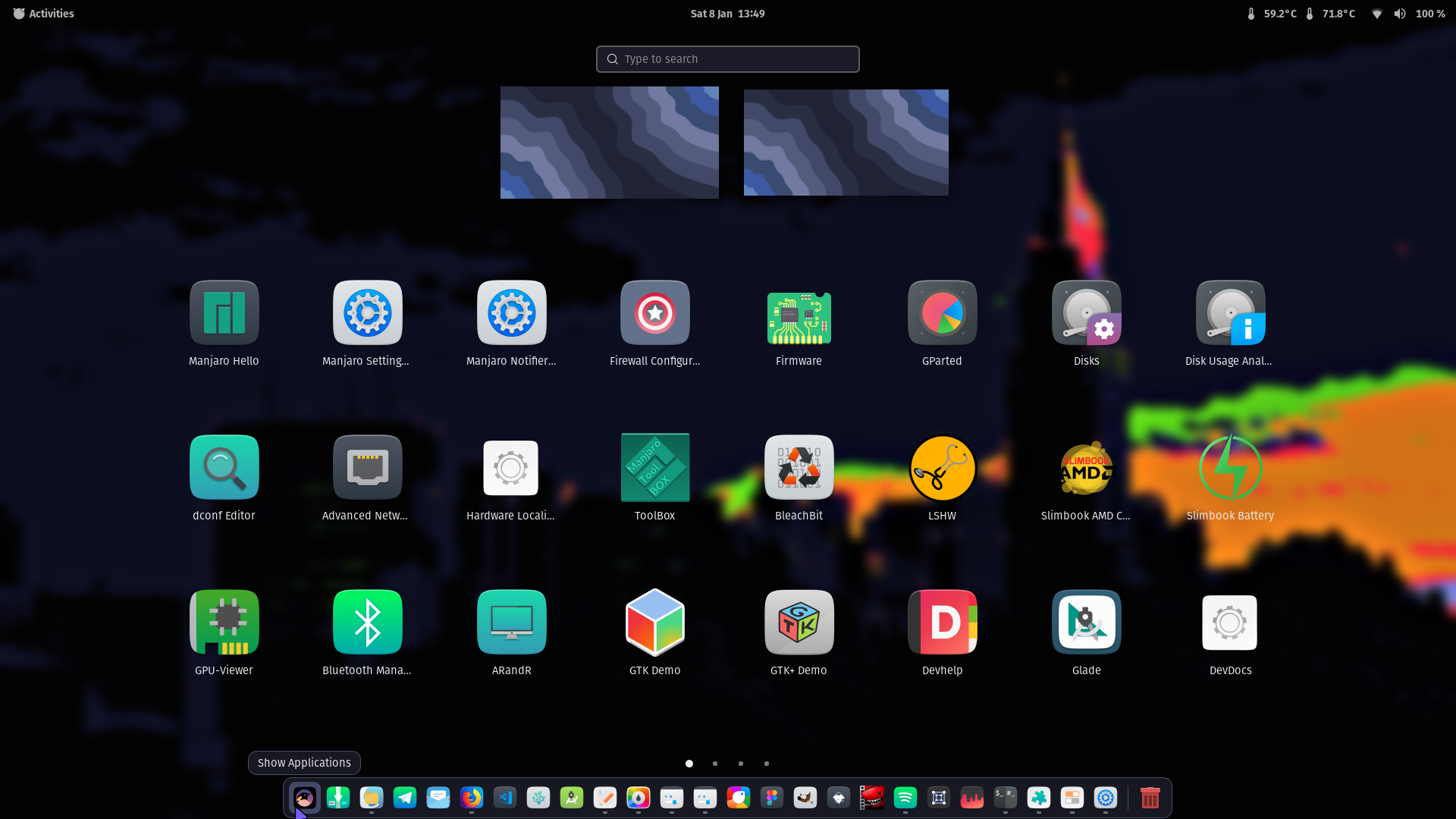Open Figma from the dock

tap(772, 798)
